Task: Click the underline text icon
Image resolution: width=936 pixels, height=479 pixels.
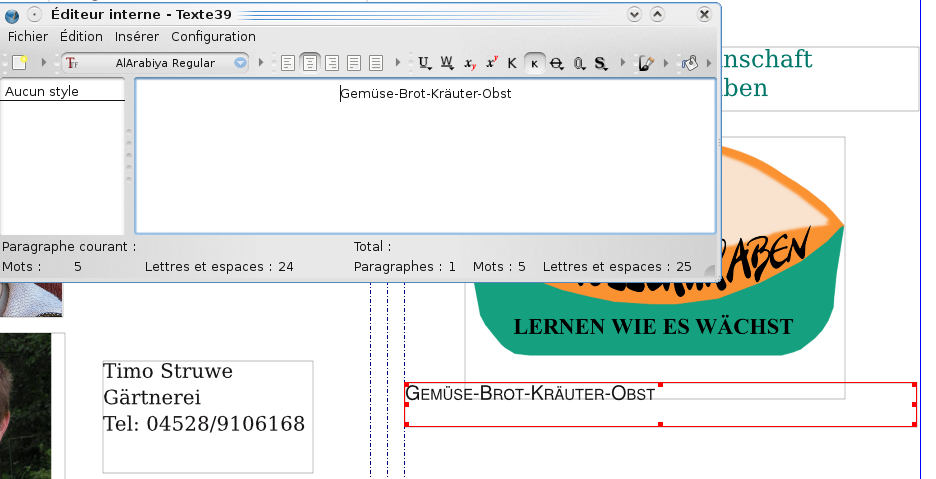Action: pyautogui.click(x=425, y=63)
